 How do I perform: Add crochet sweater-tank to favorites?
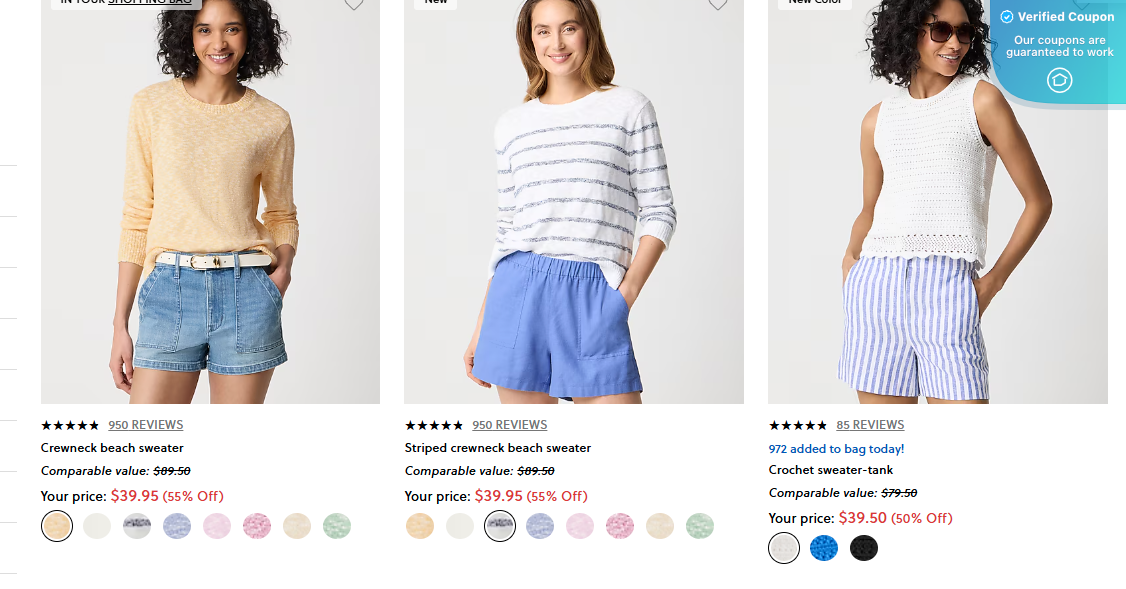tap(1081, 6)
